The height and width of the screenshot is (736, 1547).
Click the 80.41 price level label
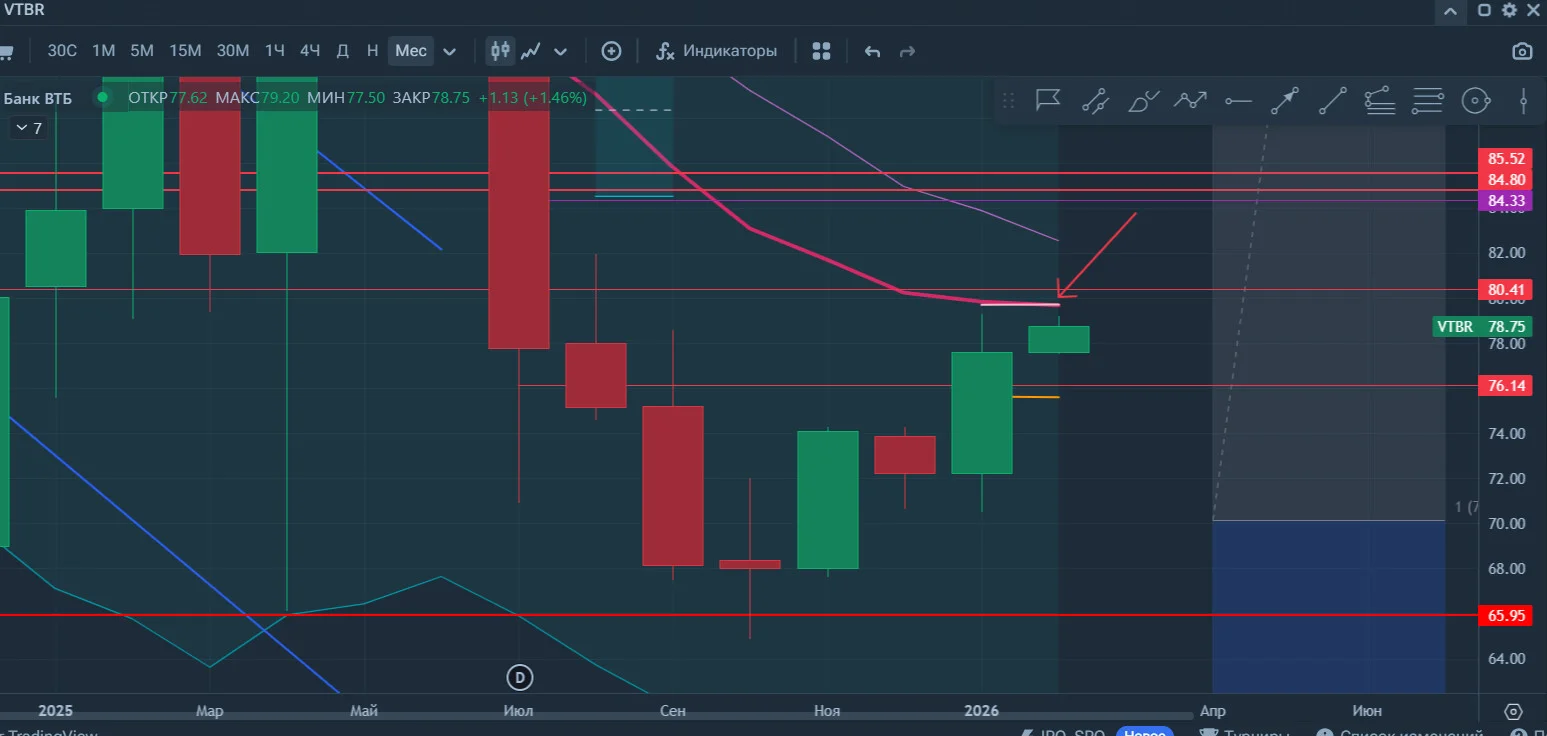pyautogui.click(x=1506, y=290)
